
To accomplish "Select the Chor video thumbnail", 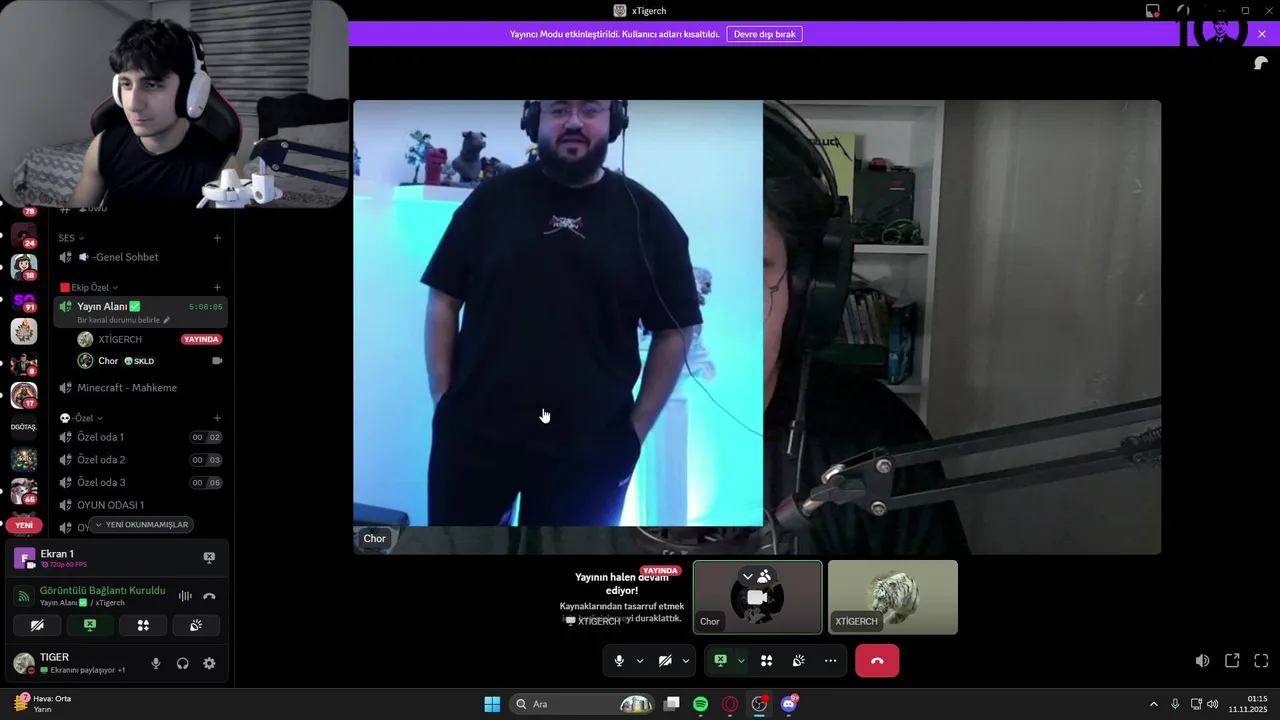I will click(757, 597).
